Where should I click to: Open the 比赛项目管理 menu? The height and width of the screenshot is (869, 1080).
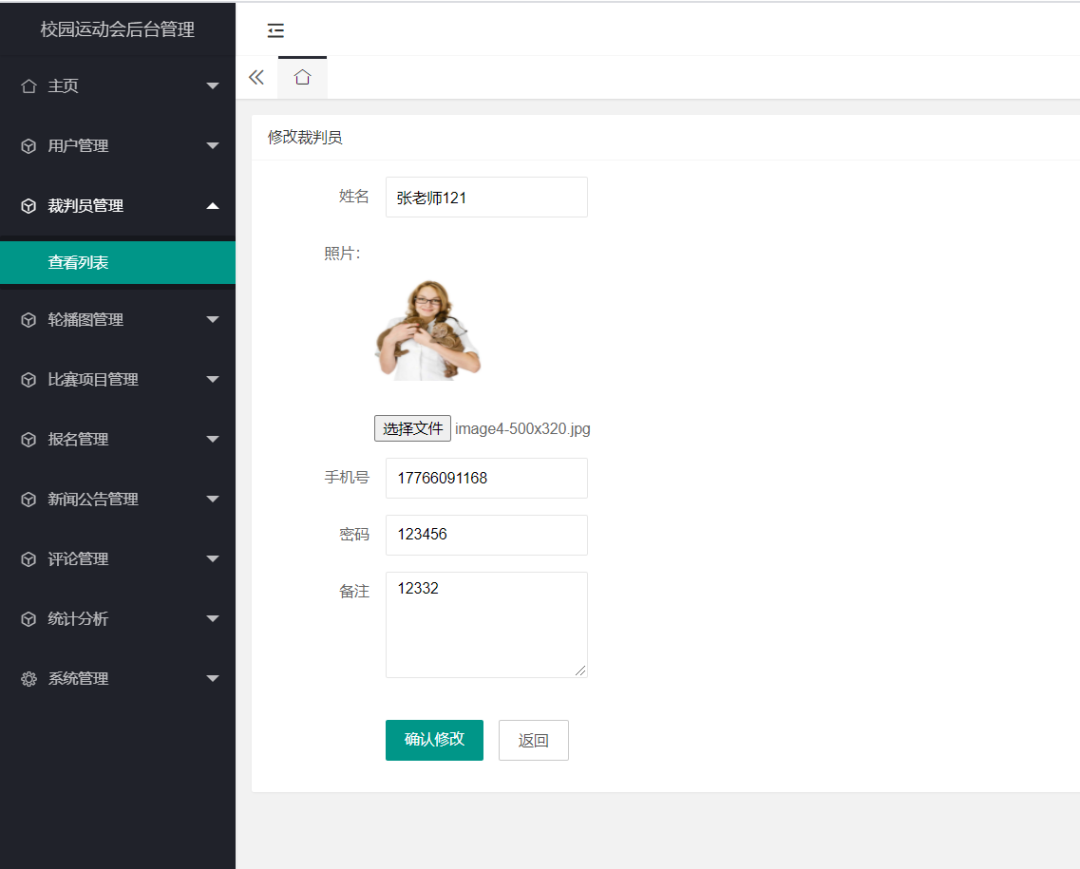tap(117, 380)
